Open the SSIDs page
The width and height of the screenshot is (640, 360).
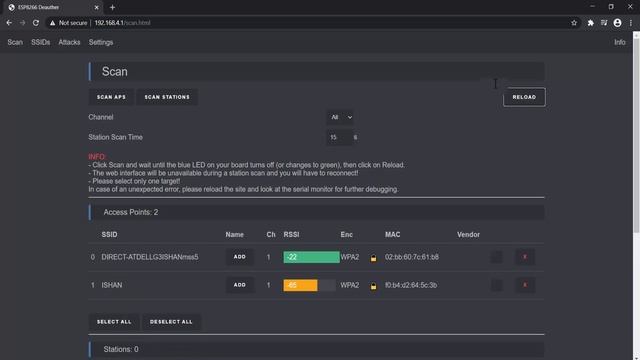[x=40, y=42]
